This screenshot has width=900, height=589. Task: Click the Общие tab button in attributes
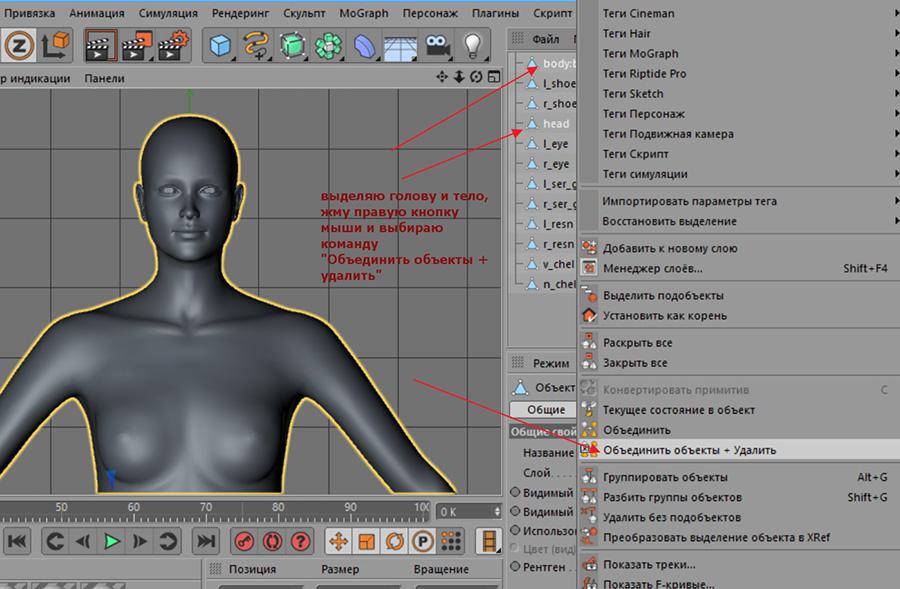click(x=546, y=410)
